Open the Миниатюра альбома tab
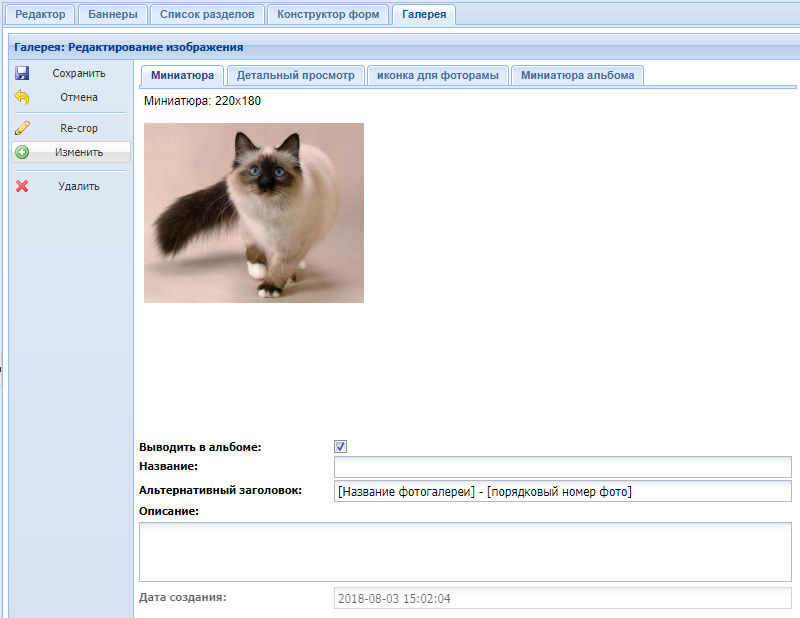800x618 pixels. pos(578,76)
